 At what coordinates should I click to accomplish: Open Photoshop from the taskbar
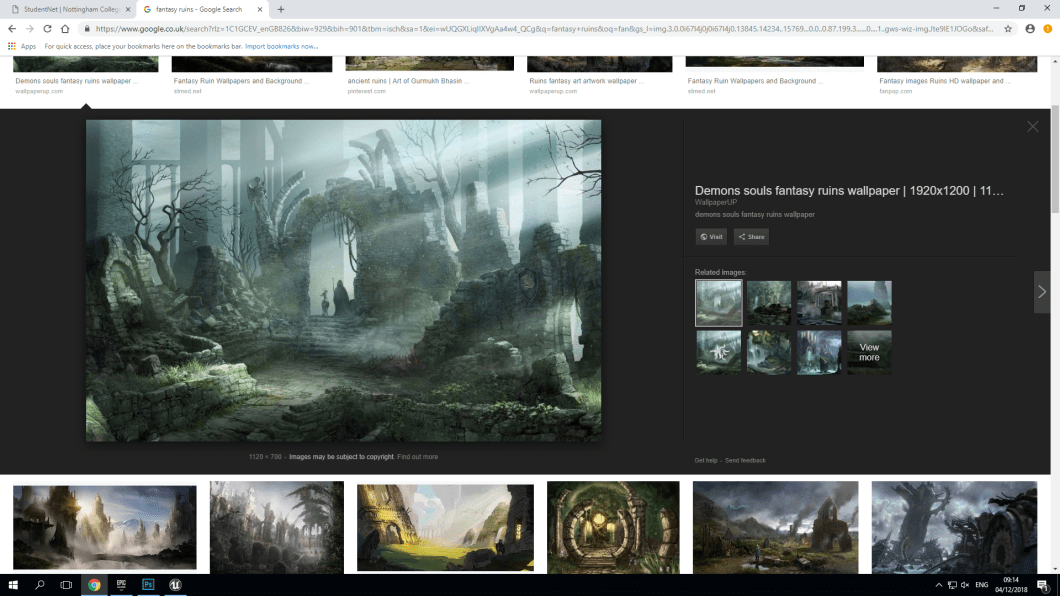tap(148, 585)
